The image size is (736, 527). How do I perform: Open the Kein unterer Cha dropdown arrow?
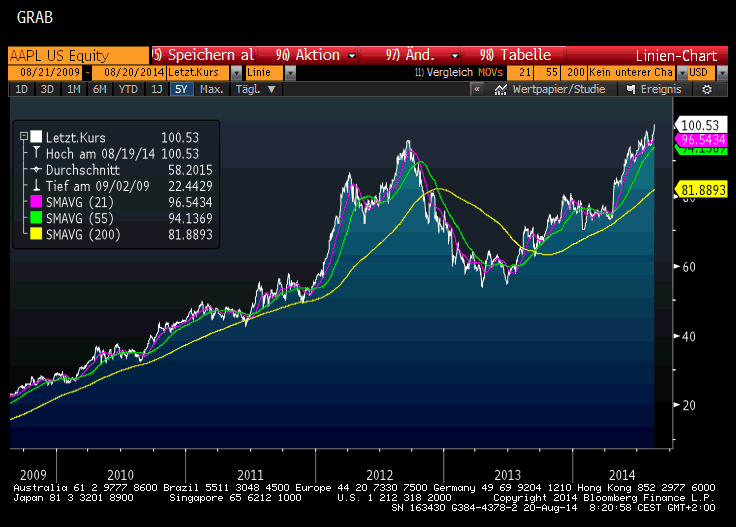[x=682, y=73]
